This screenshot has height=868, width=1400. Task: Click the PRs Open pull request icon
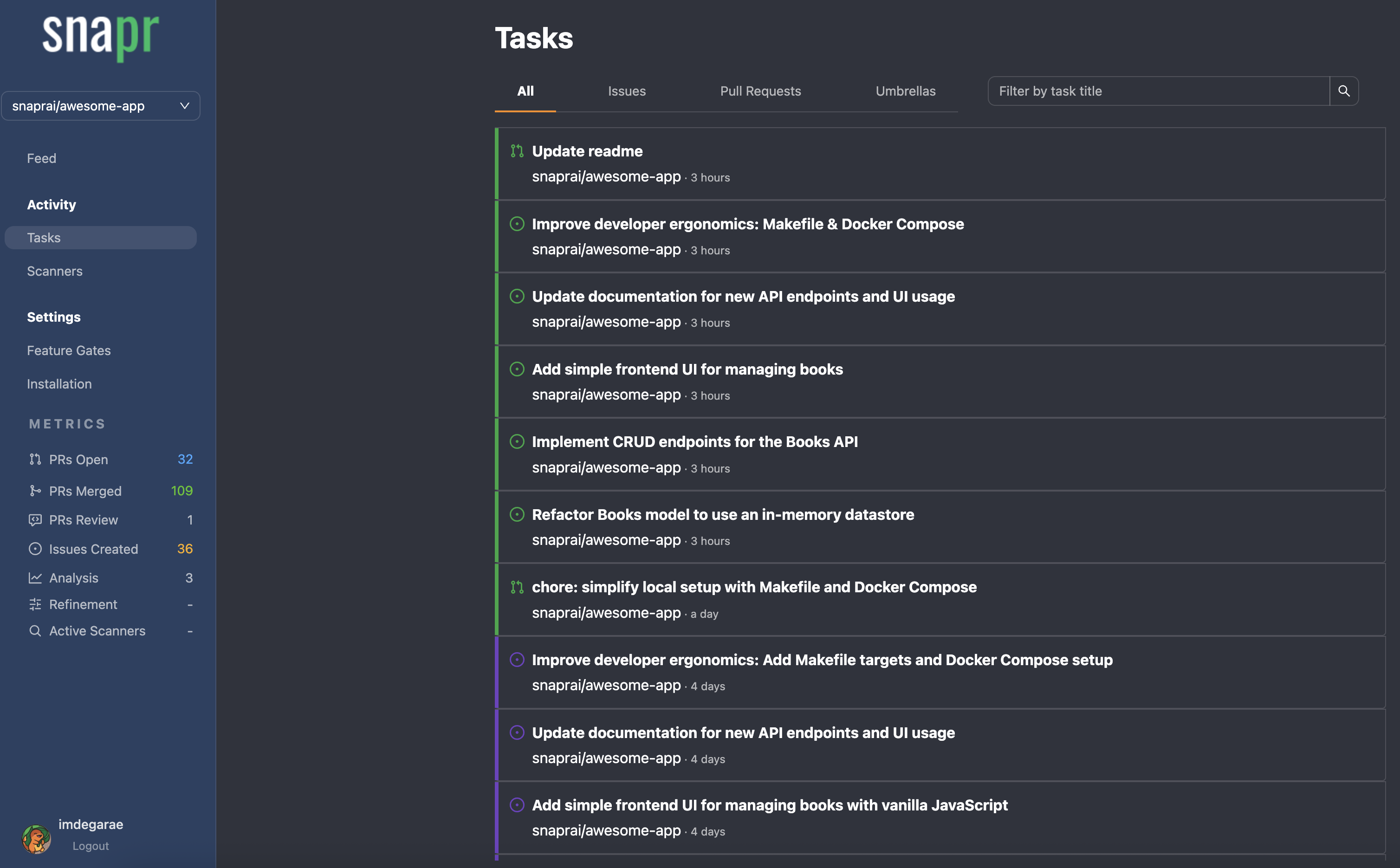pyautogui.click(x=35, y=459)
